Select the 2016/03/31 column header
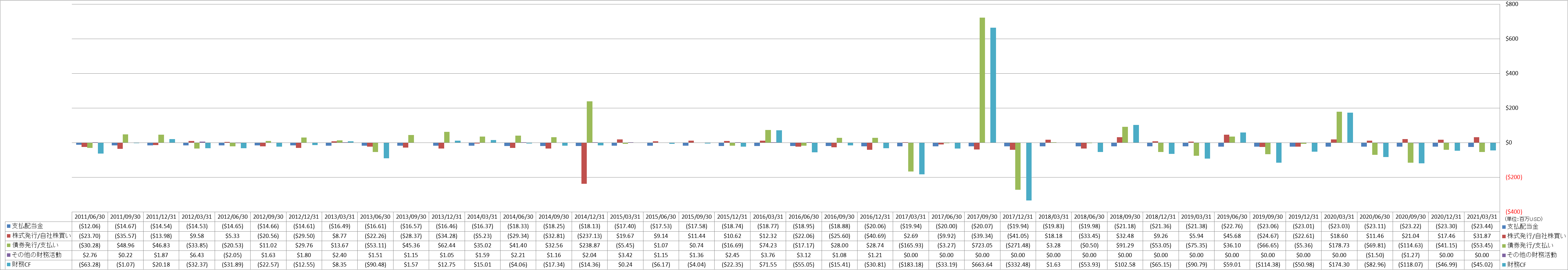Image resolution: width=1568 pixels, height=270 pixels. point(768,217)
